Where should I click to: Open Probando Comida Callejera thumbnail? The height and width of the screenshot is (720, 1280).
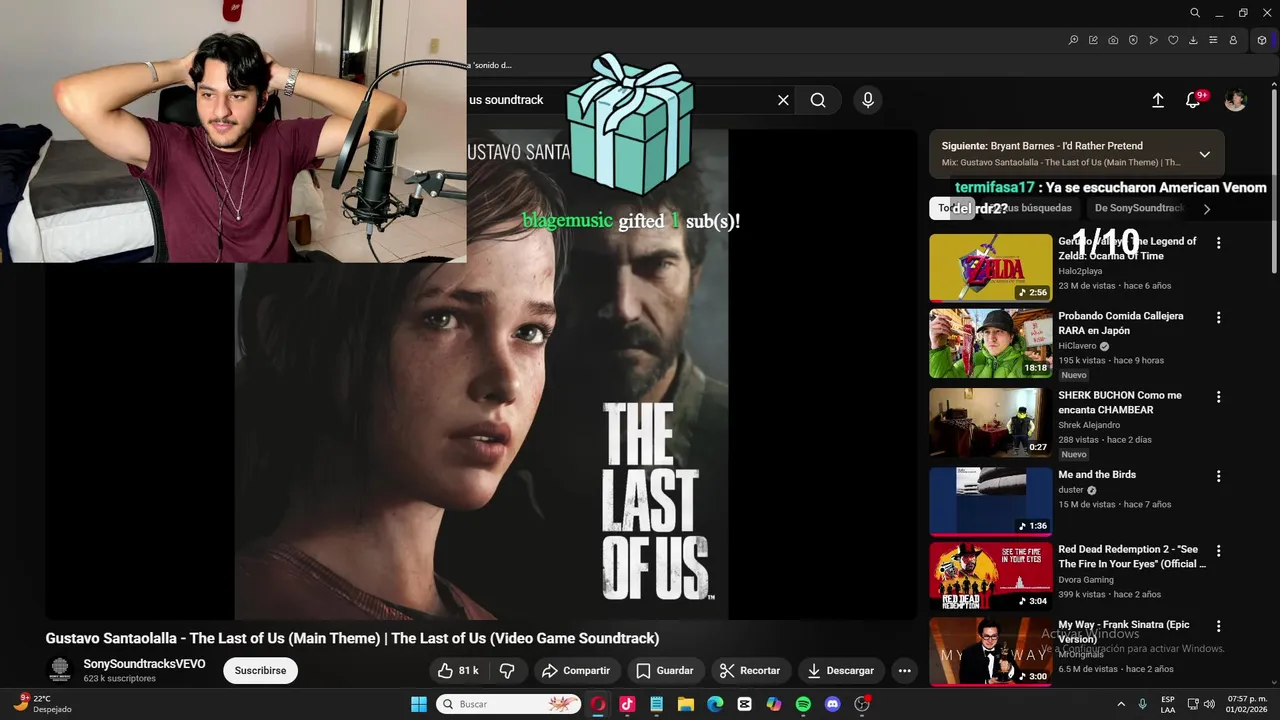tap(990, 343)
